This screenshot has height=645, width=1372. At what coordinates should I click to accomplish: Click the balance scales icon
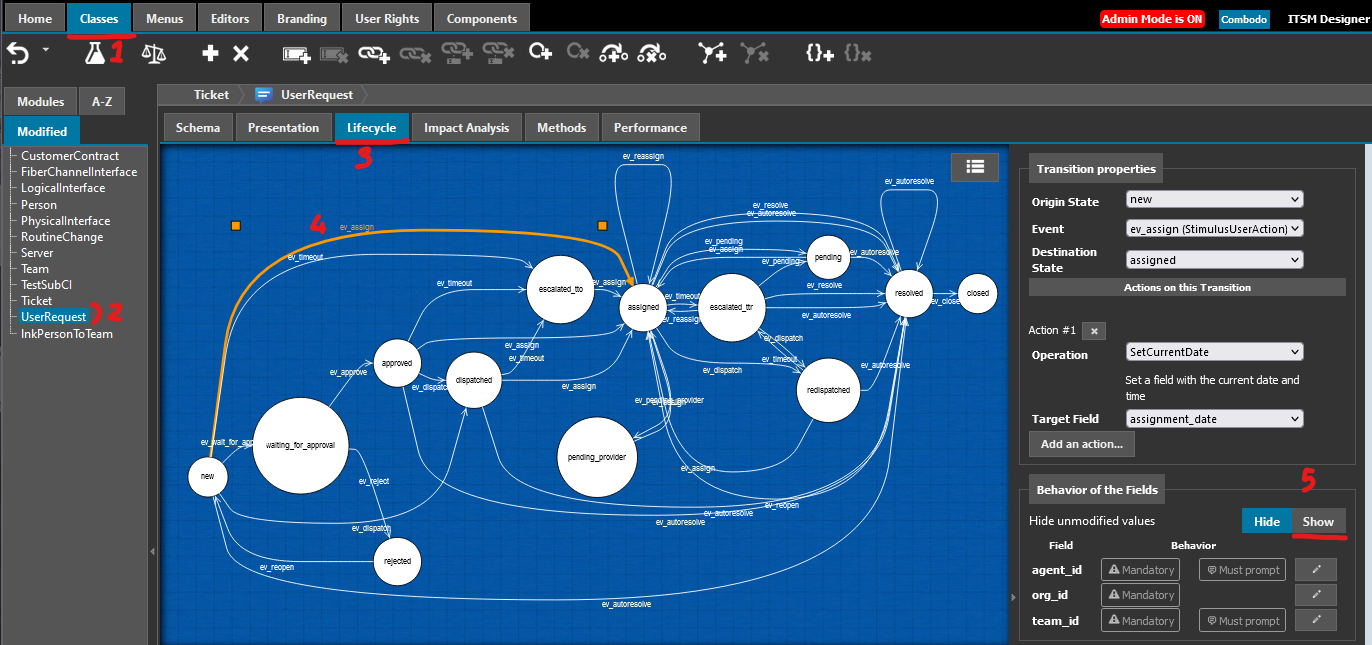154,54
